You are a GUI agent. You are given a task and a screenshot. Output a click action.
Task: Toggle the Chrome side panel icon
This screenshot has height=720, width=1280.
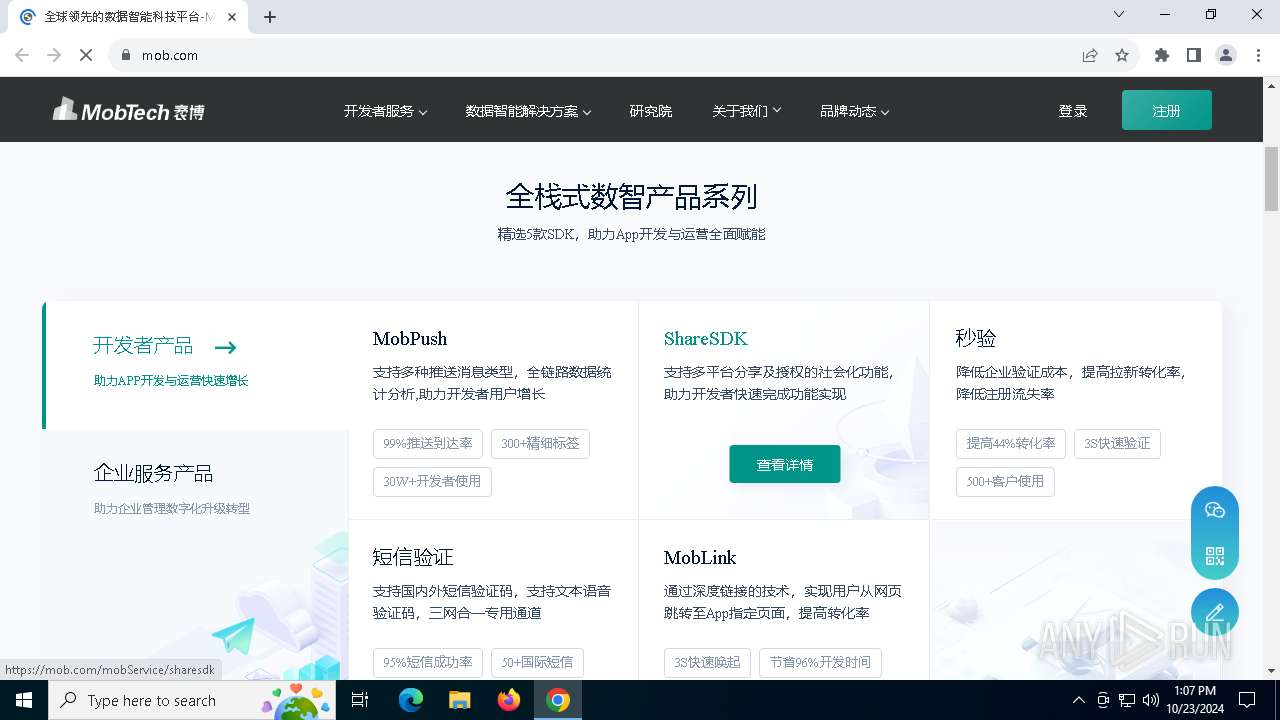(1194, 55)
